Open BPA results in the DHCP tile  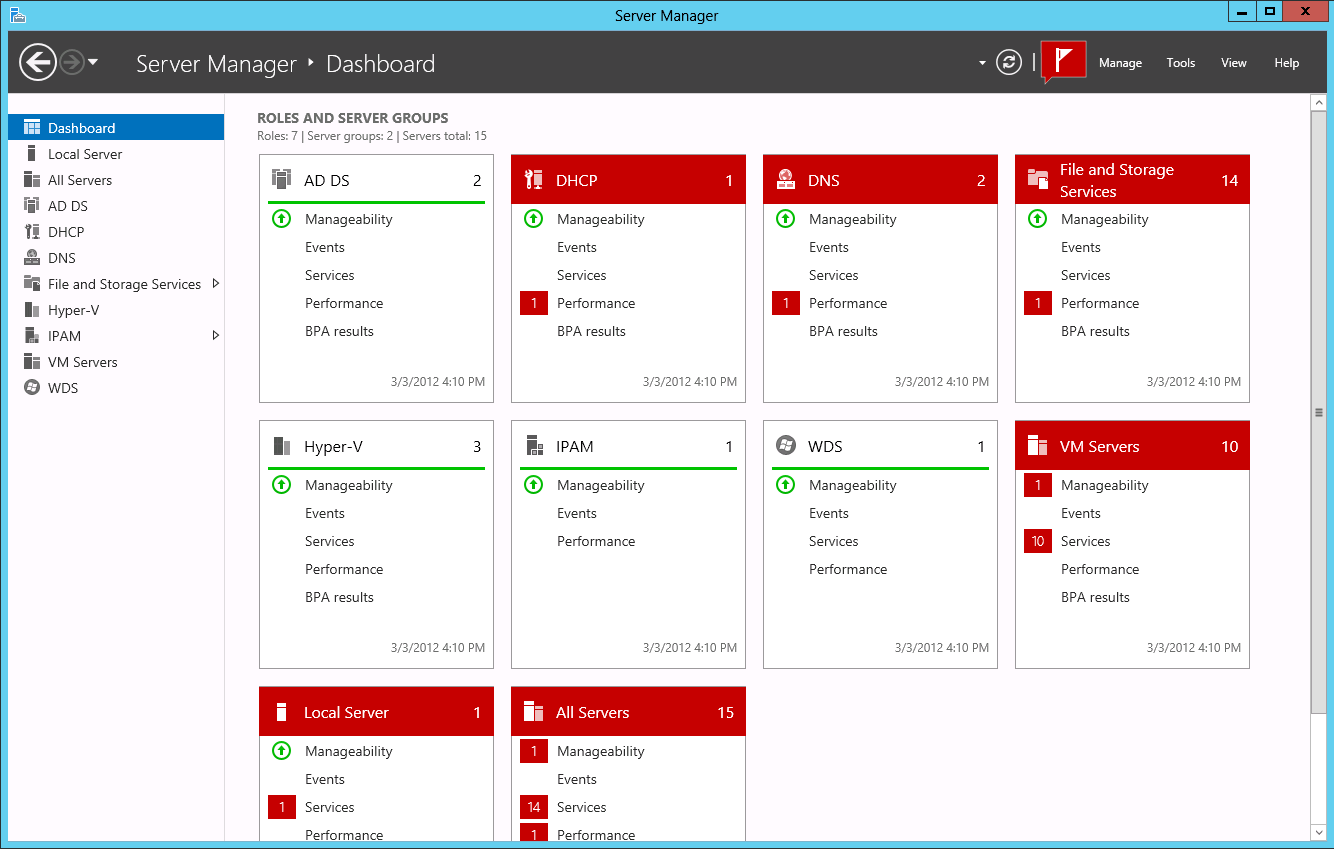(x=591, y=331)
